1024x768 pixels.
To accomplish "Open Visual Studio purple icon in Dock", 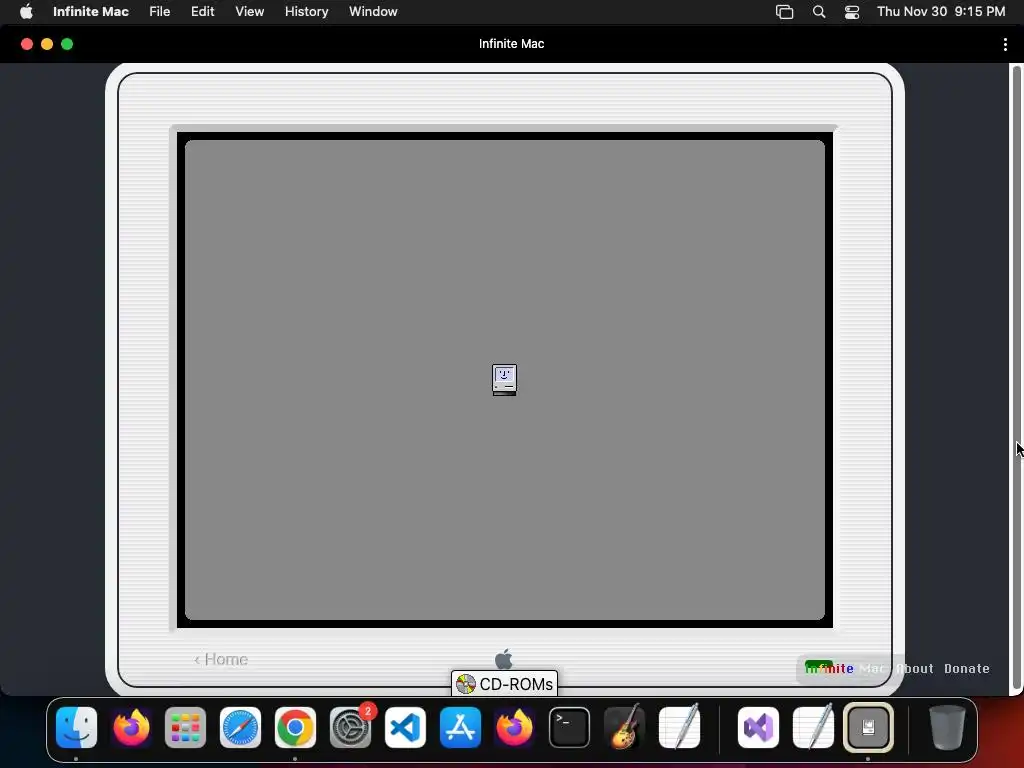I will pyautogui.click(x=758, y=727).
